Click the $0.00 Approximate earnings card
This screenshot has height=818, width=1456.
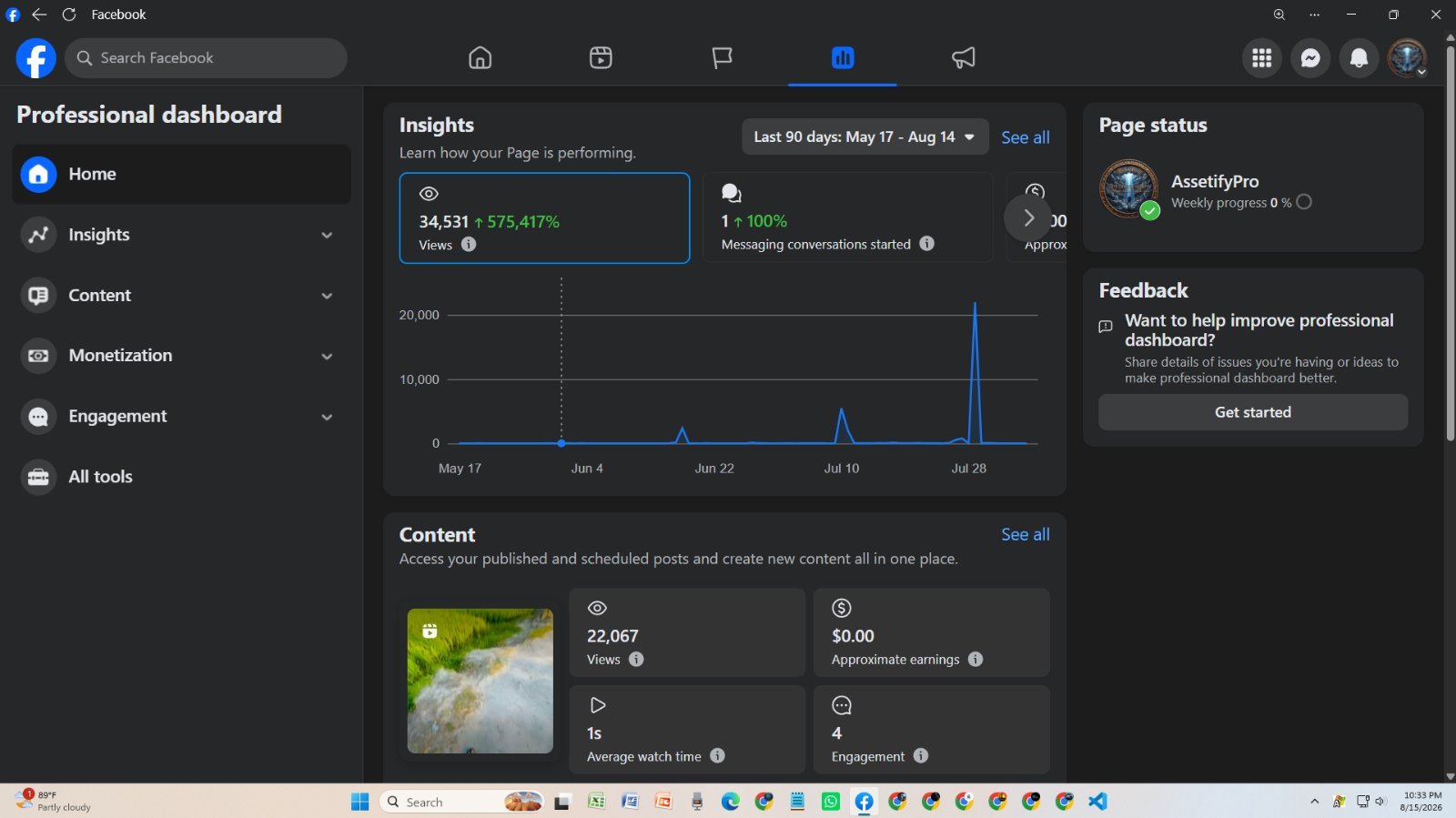931,632
